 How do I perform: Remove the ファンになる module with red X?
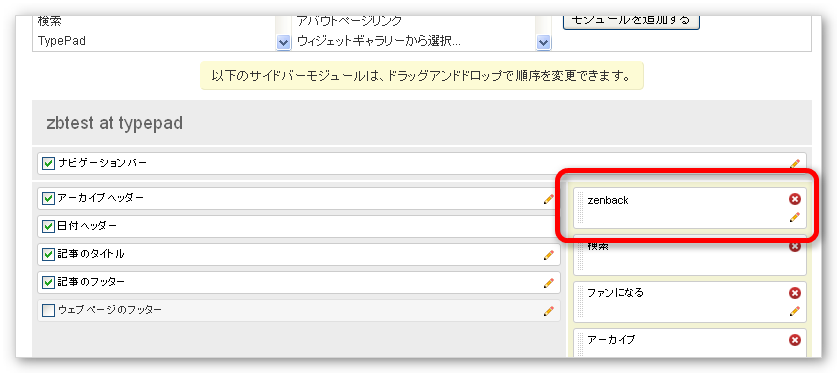(795, 293)
